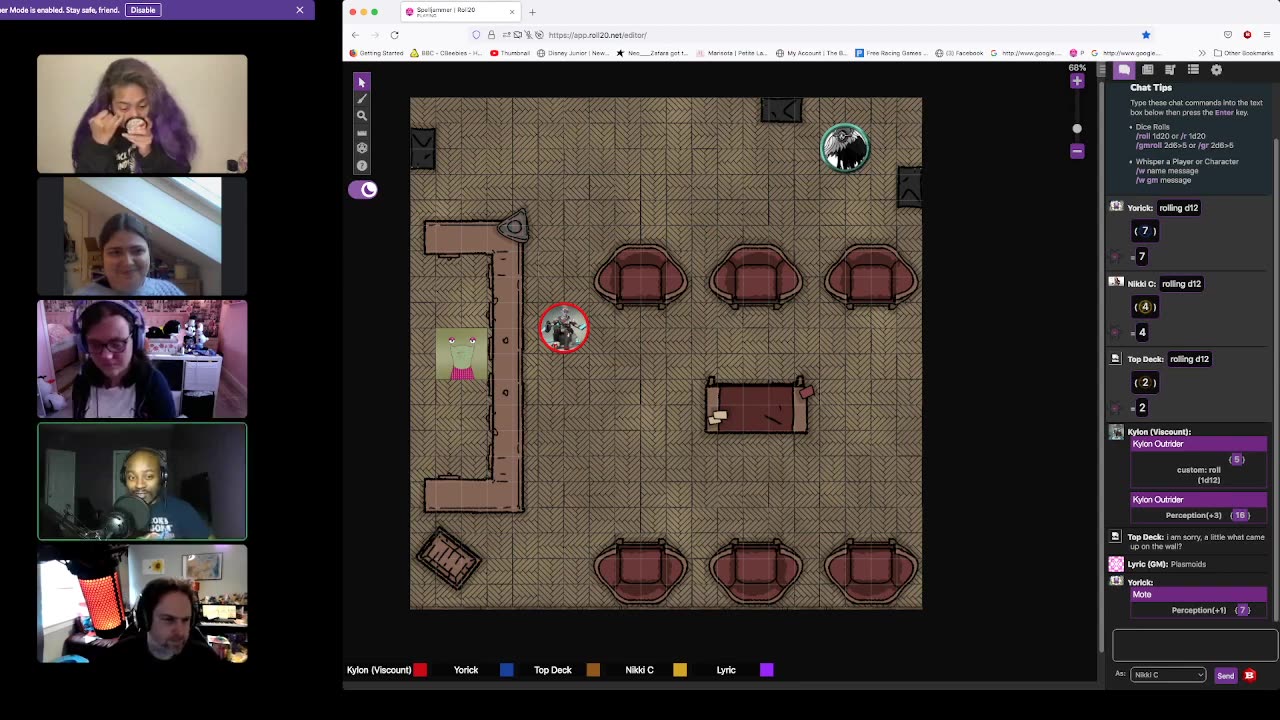This screenshot has height=720, width=1280.
Task: Click the browser forward button
Action: pos(375,35)
